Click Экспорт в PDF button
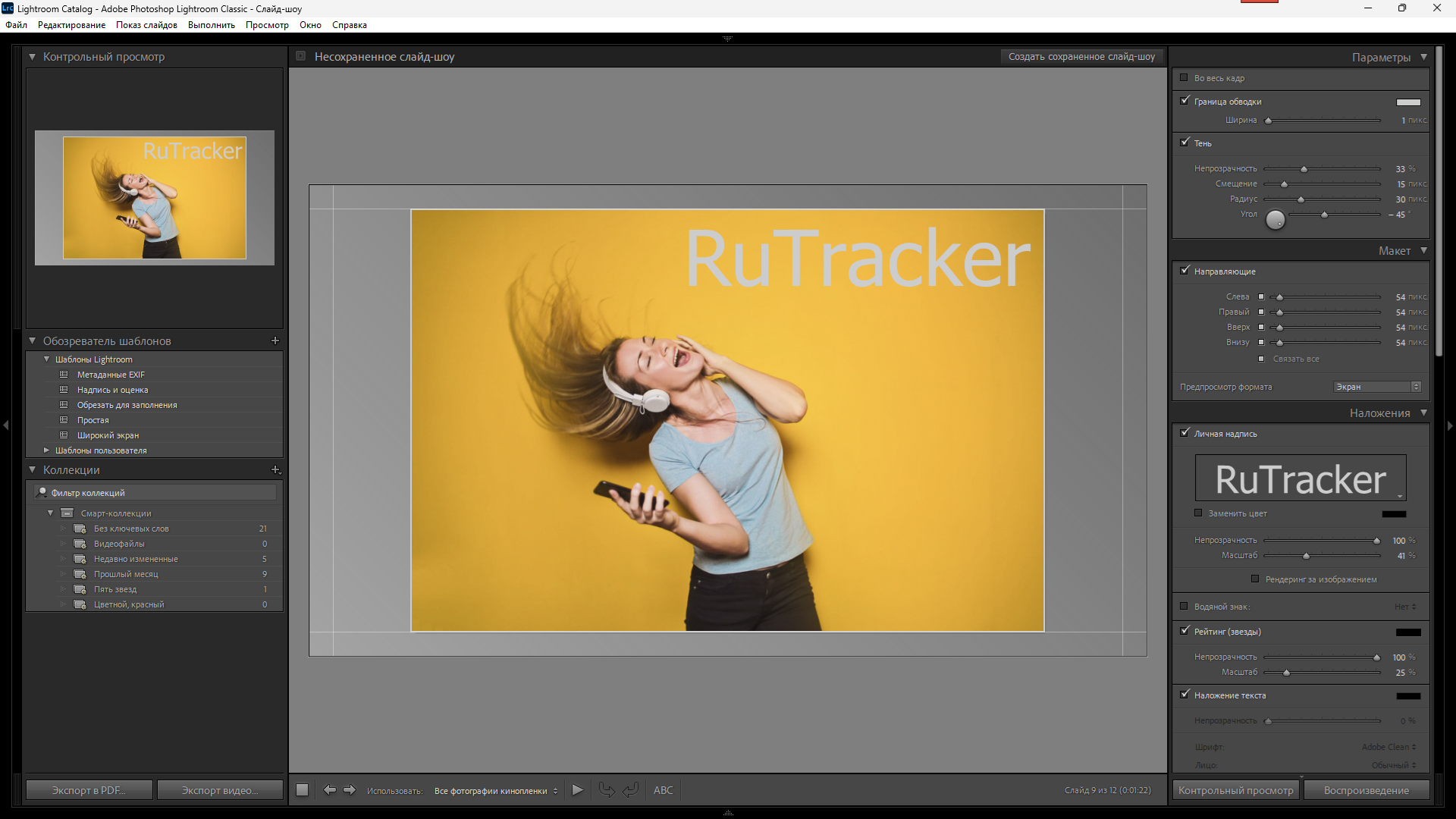Screen dimensions: 1456x819 [x=89, y=790]
